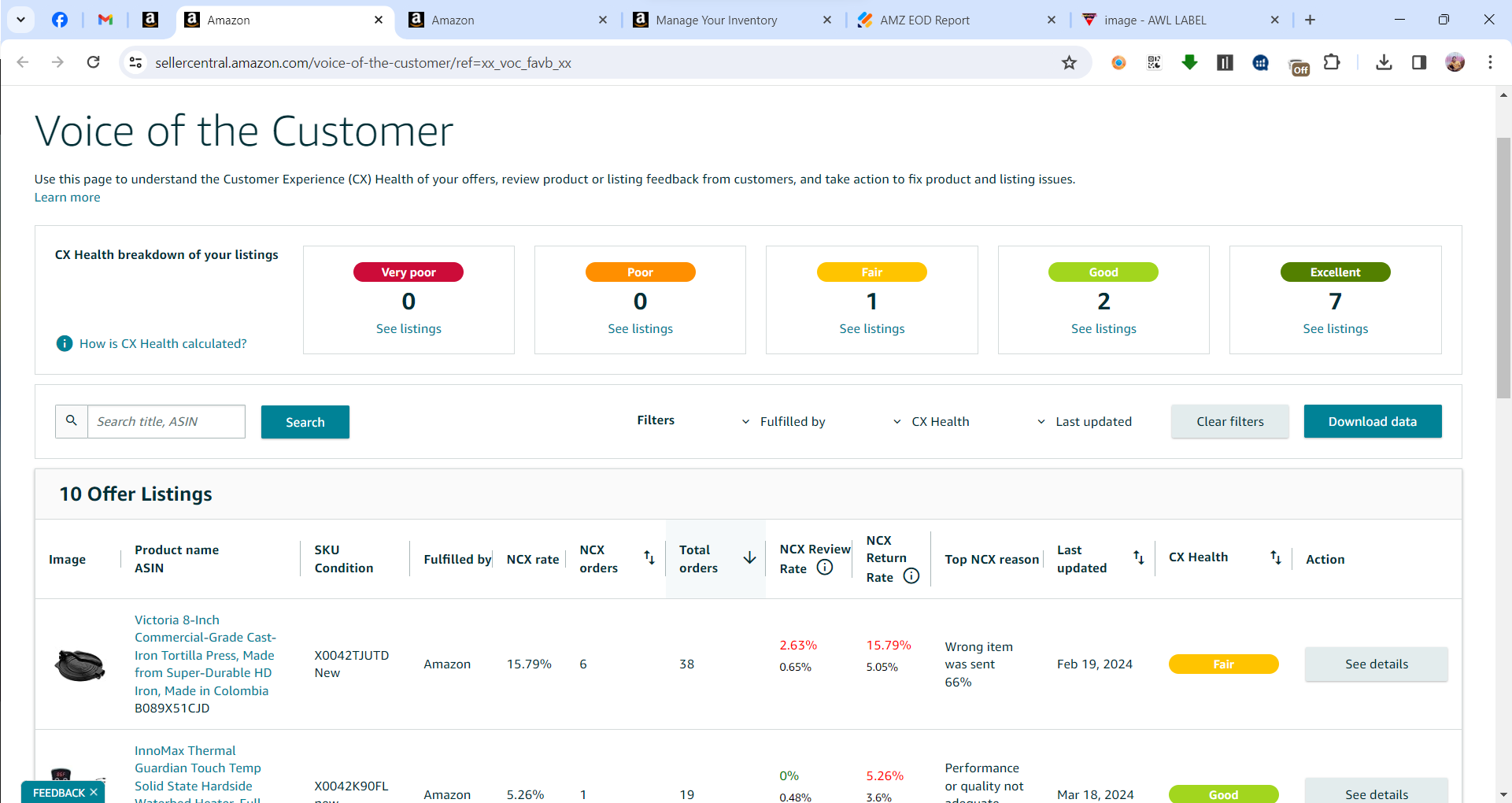This screenshot has width=1512, height=803.
Task: See listings under Very poor
Action: click(408, 329)
